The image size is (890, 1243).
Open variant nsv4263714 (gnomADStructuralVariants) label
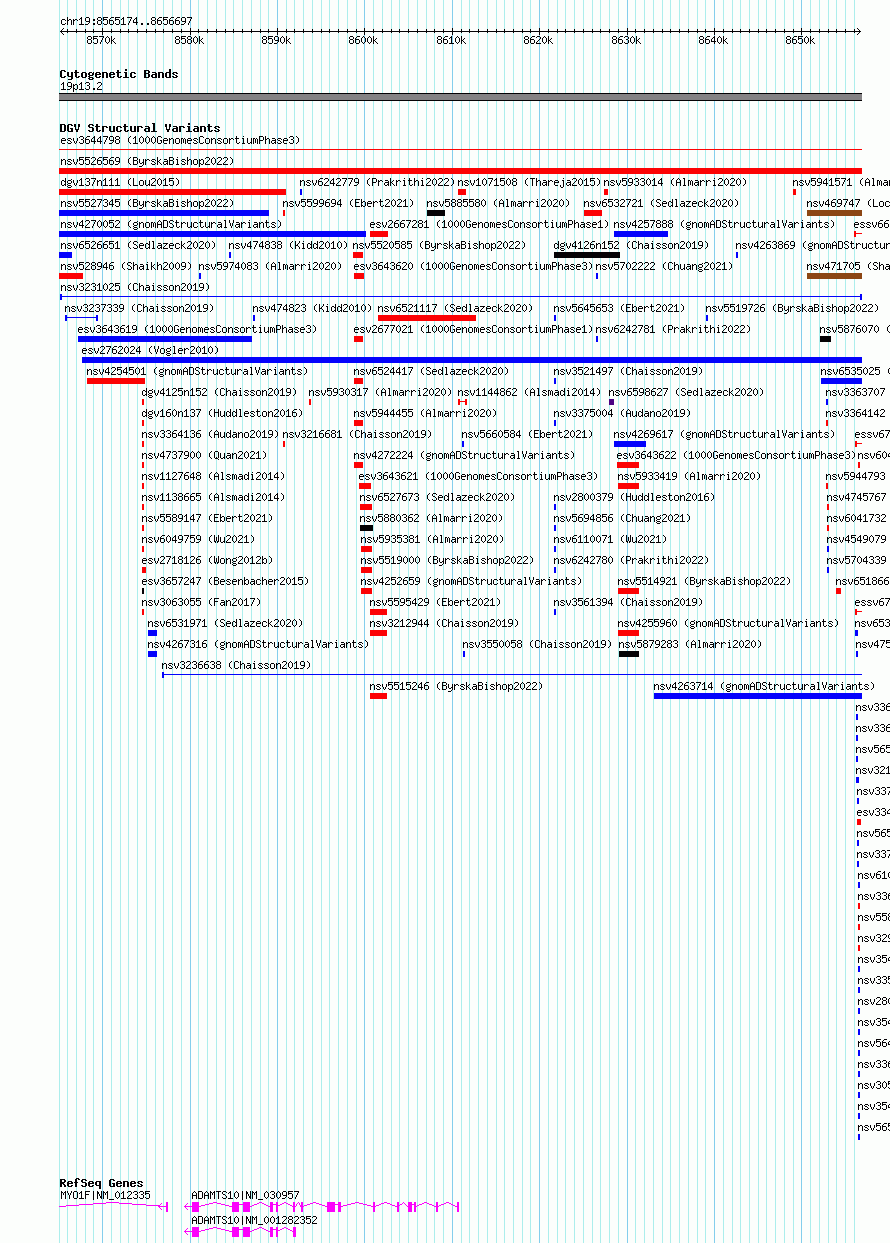pyautogui.click(x=764, y=687)
